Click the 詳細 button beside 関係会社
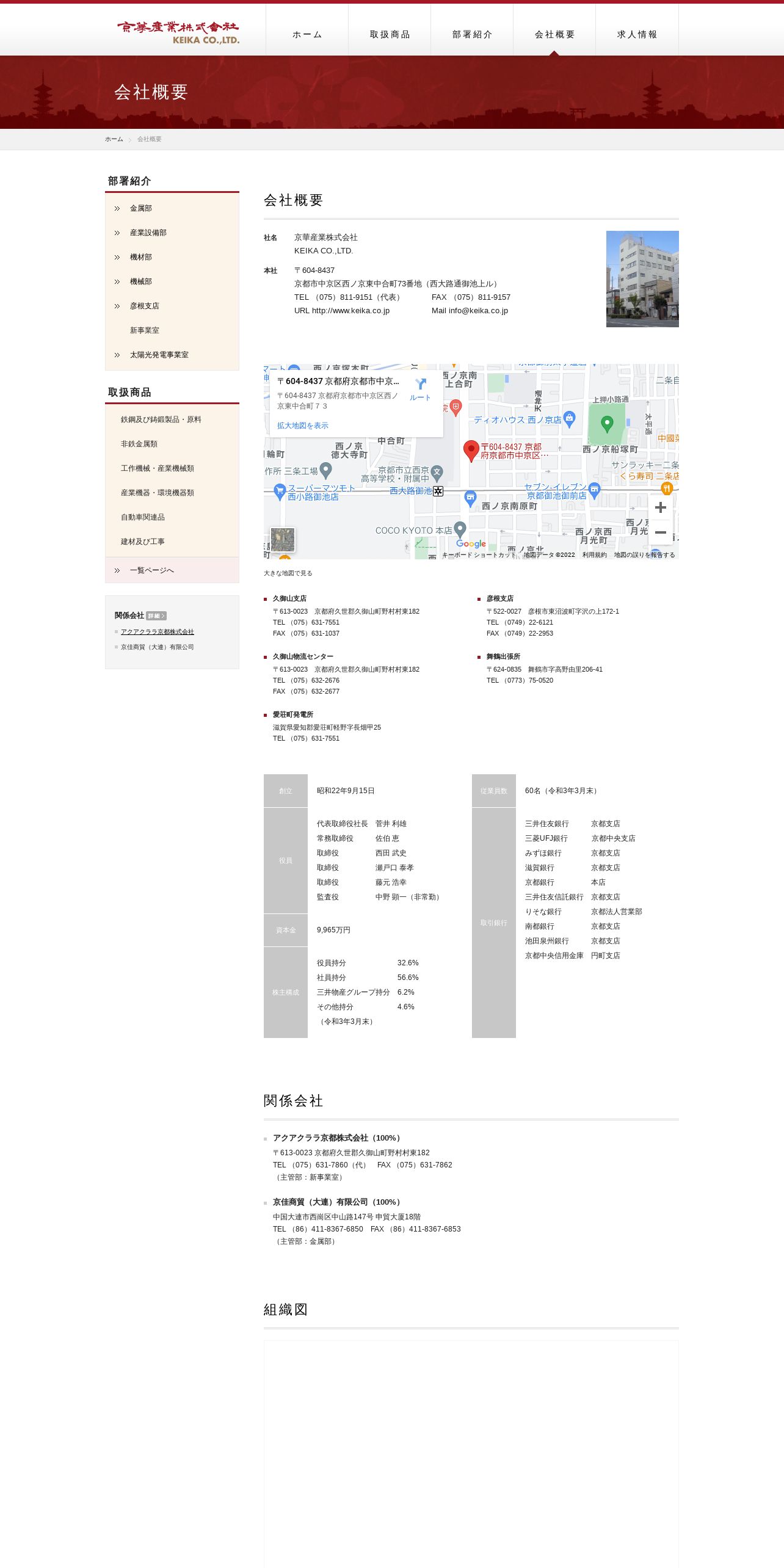The width and height of the screenshot is (784, 1568). coord(156,616)
